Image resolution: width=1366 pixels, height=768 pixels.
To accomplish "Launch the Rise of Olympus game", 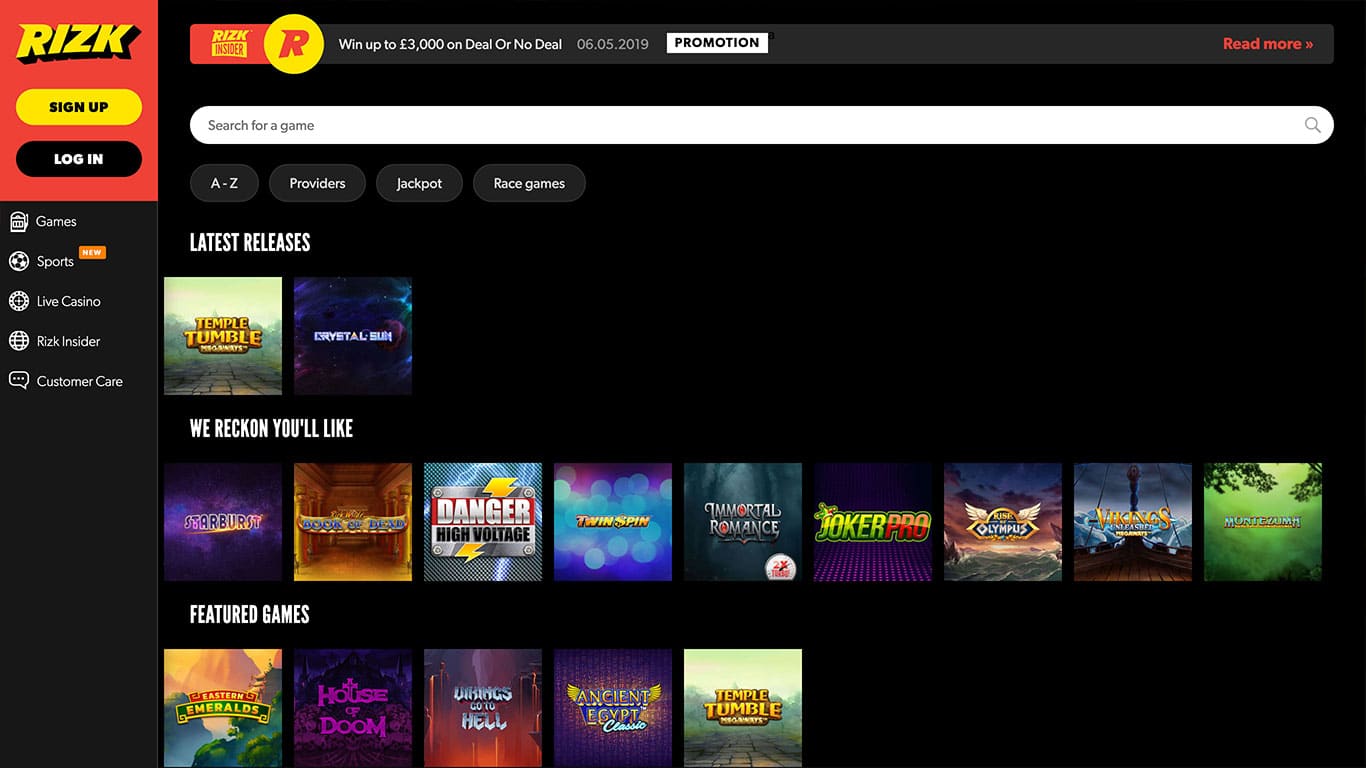I will click(x=1003, y=522).
